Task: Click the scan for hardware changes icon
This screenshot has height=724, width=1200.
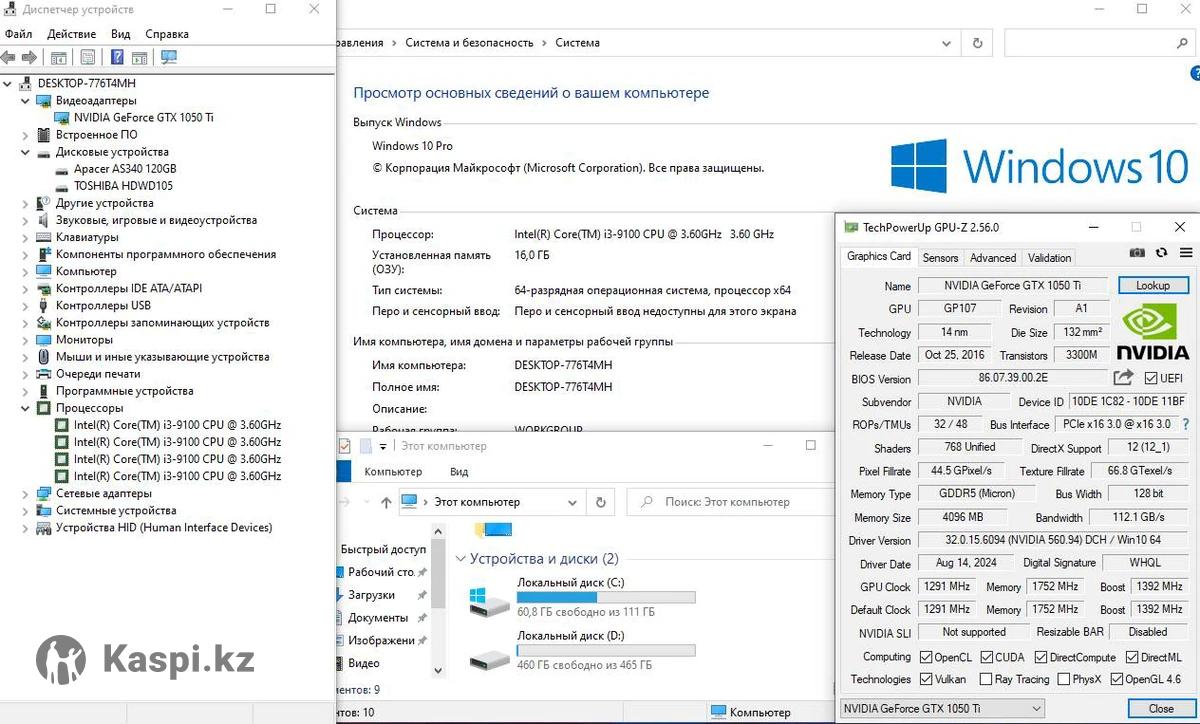Action: click(169, 58)
